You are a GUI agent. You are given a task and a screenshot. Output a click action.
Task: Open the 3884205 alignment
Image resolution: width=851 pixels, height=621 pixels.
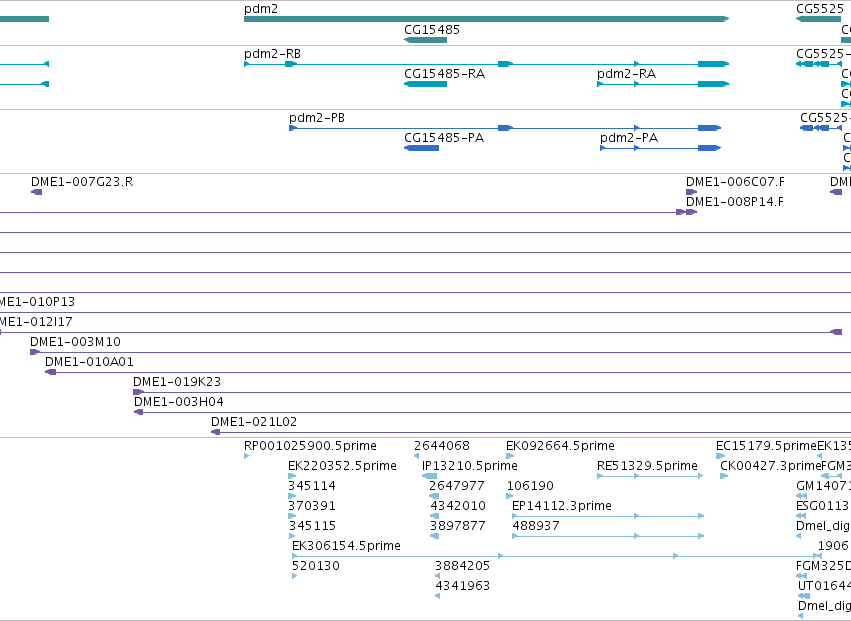[x=437, y=576]
